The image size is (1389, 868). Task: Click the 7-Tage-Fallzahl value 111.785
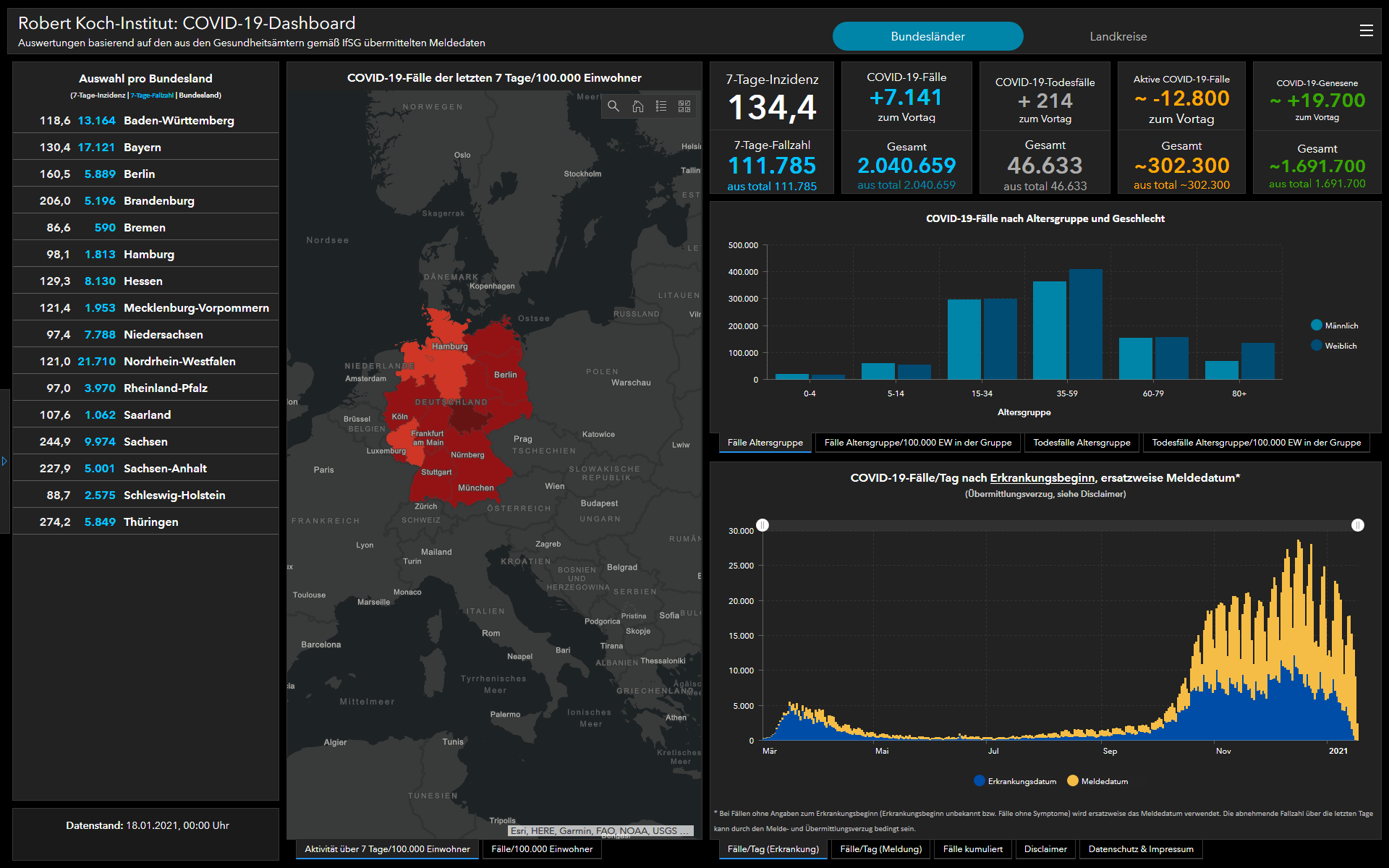click(772, 166)
